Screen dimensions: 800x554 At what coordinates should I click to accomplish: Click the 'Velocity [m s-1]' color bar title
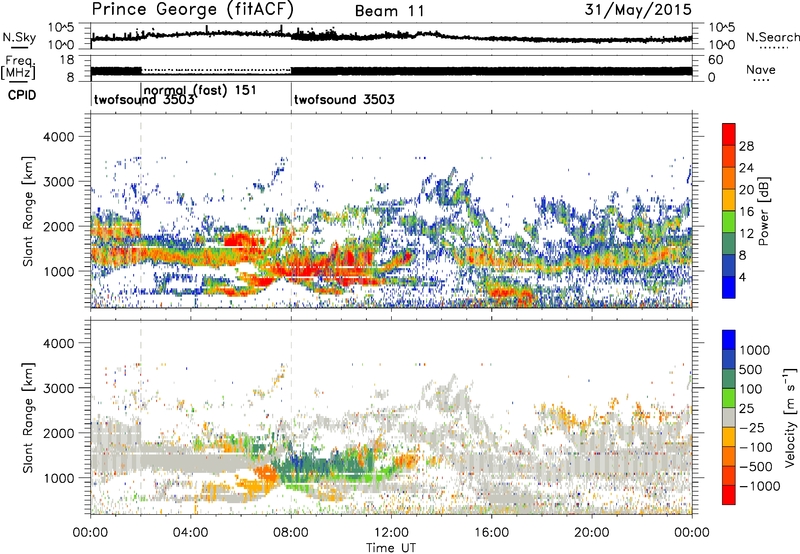[790, 417]
